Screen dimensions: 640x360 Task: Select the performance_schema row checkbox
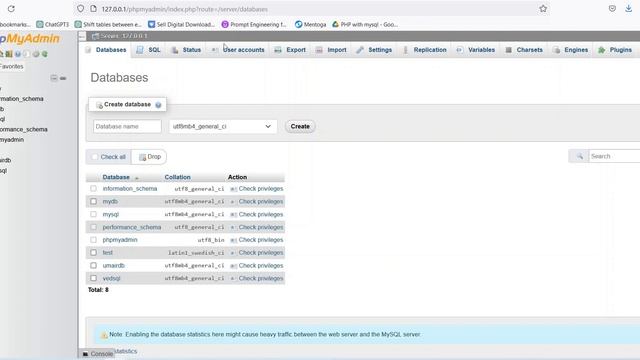pyautogui.click(x=93, y=227)
